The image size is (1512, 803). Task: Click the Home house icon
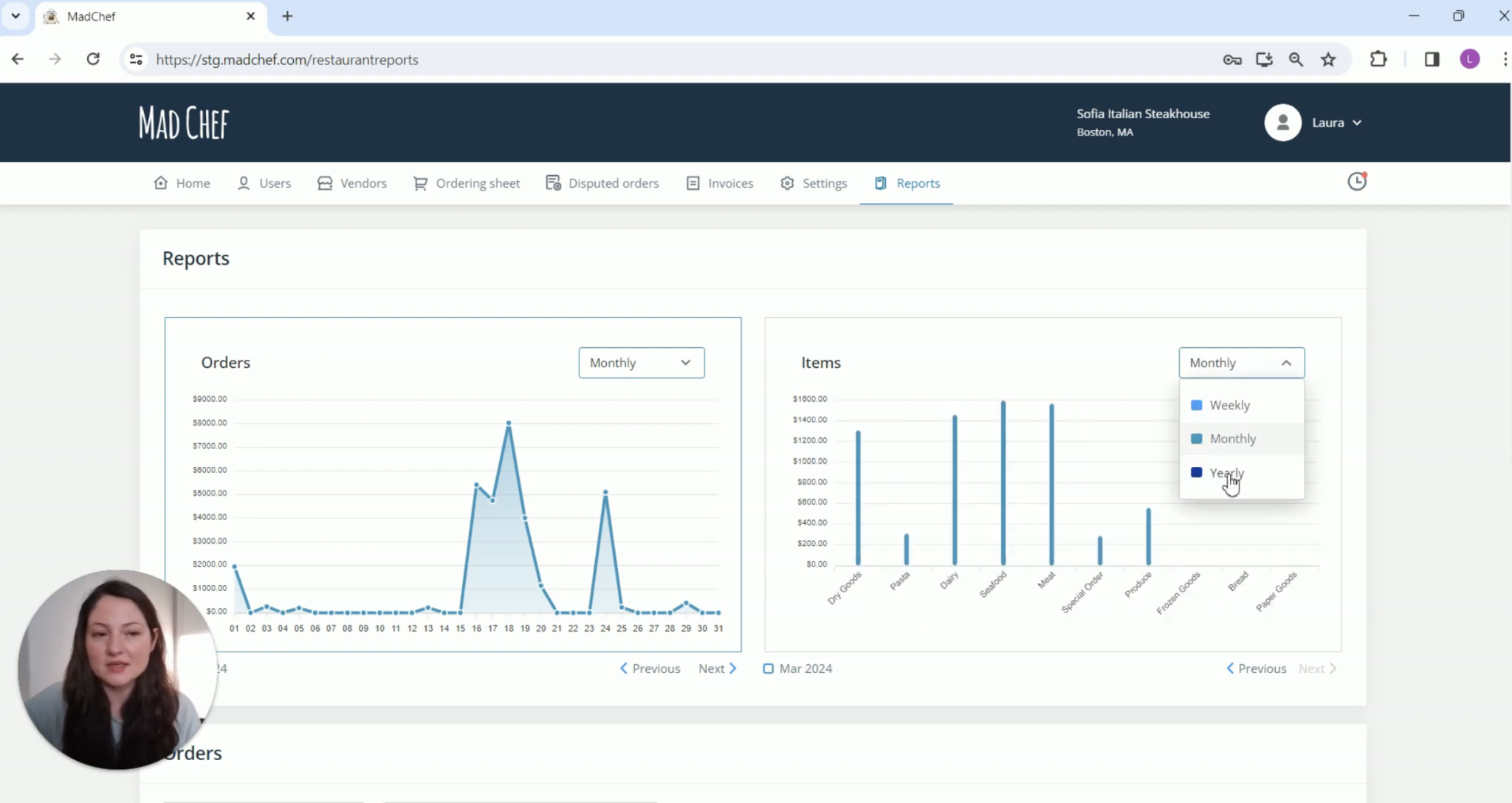coord(160,182)
